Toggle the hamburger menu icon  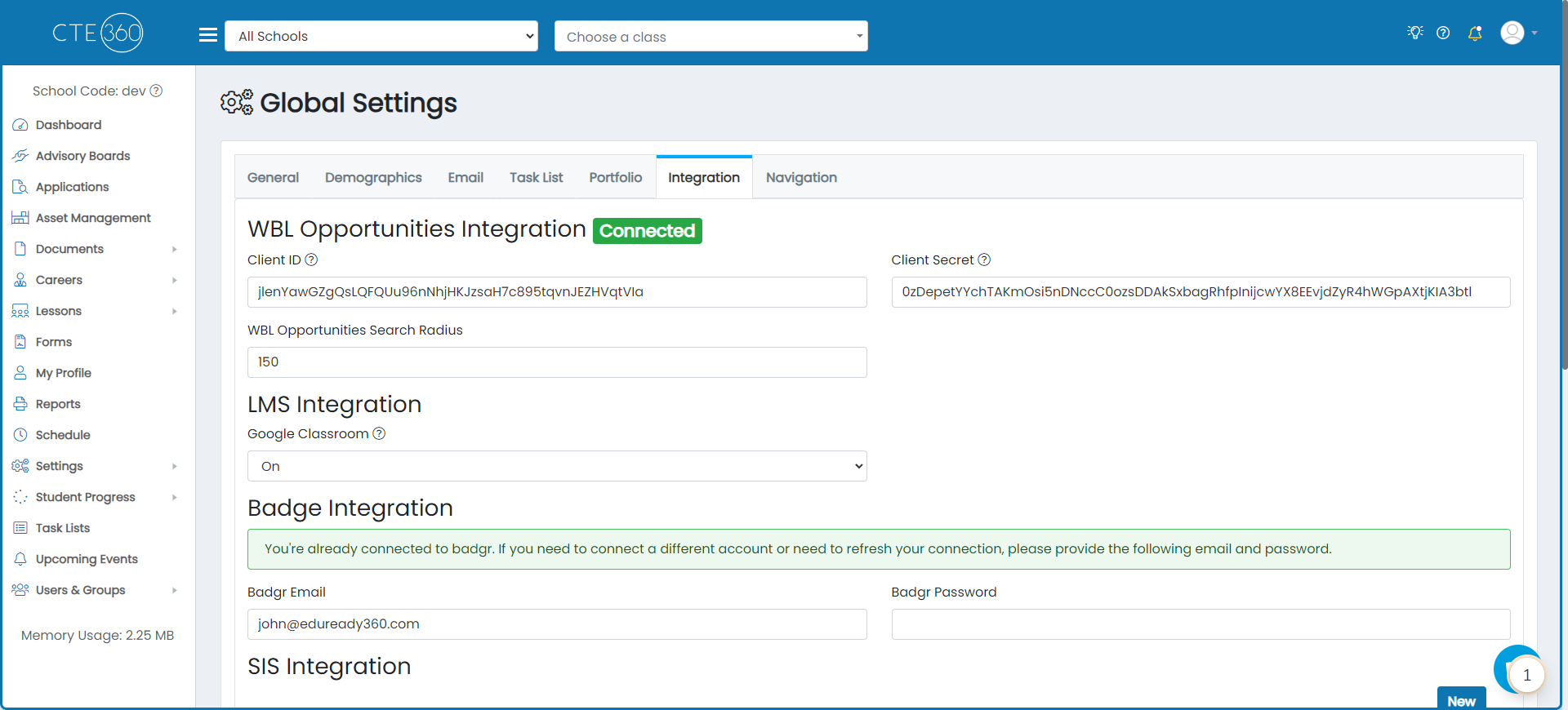[x=208, y=35]
